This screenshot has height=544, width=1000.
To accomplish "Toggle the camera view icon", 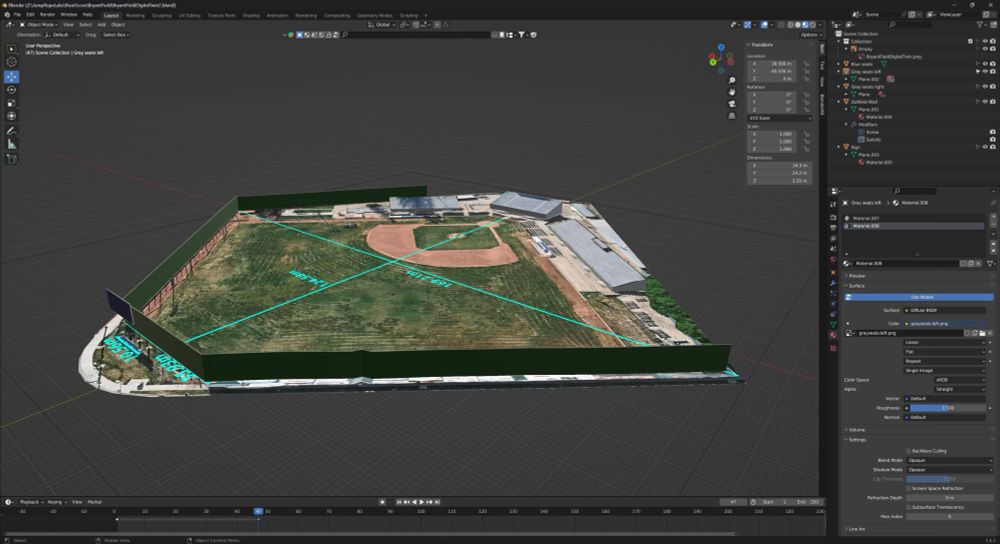I will coord(732,103).
